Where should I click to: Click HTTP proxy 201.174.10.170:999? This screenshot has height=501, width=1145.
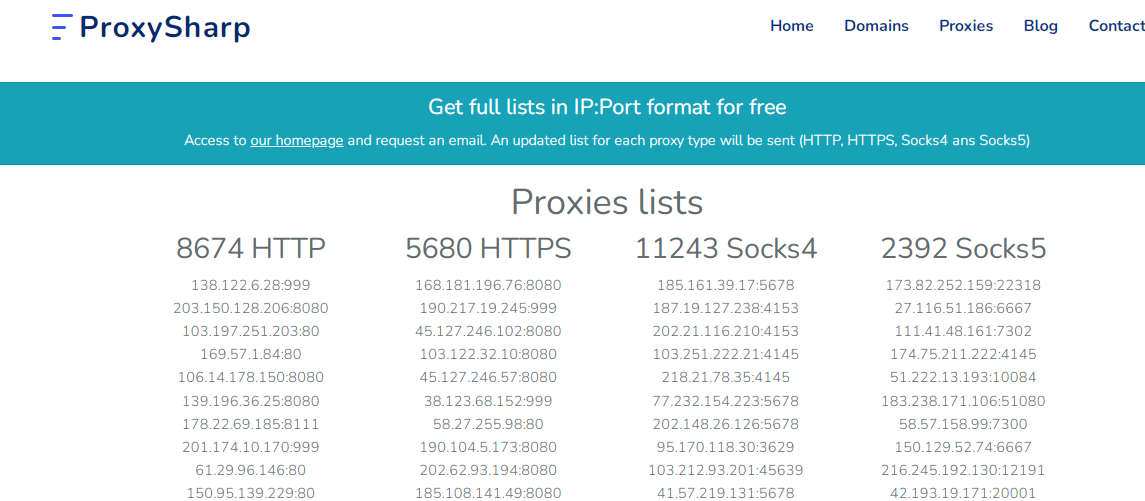click(250, 447)
